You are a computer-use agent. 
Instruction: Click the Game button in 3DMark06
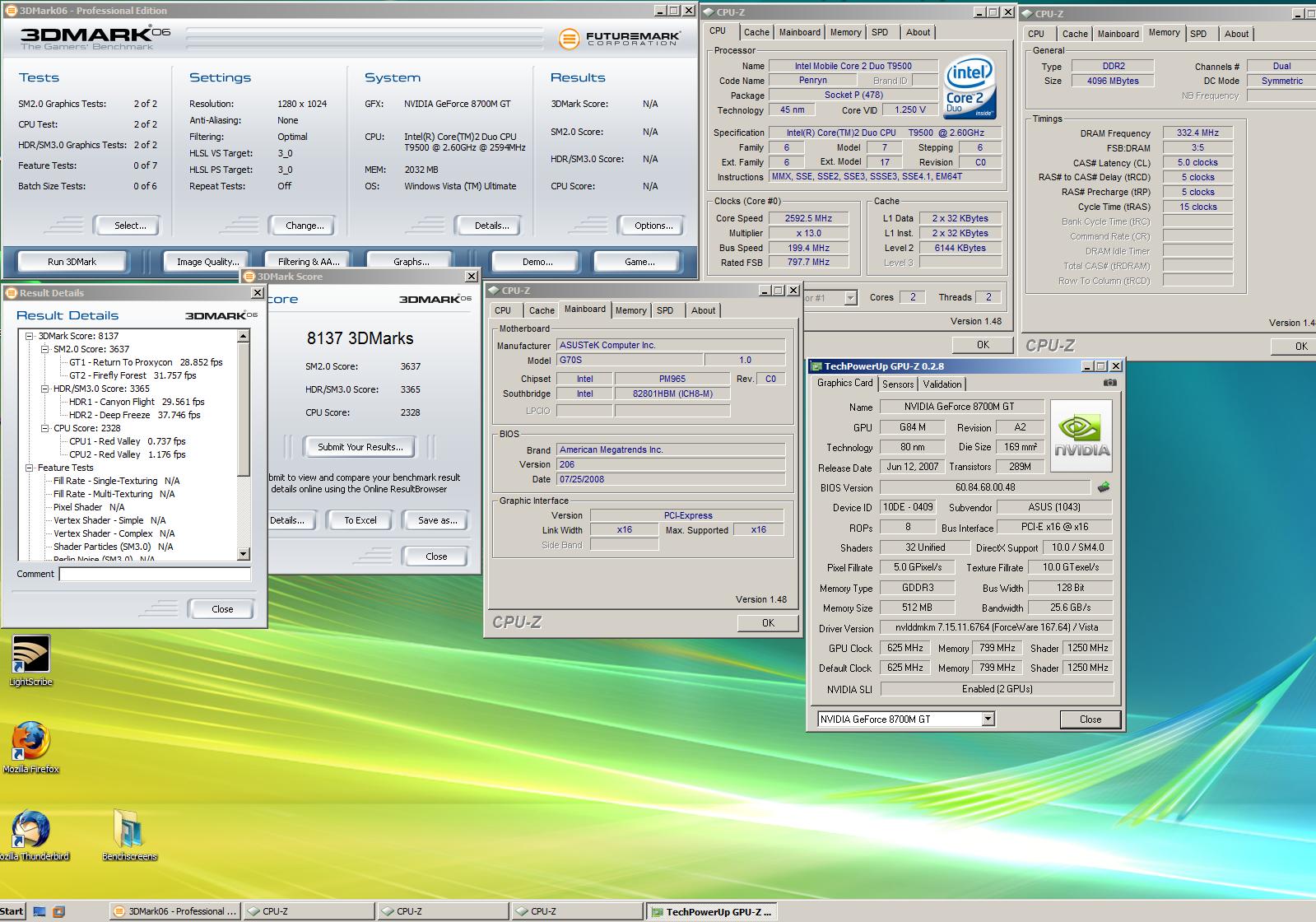[639, 262]
